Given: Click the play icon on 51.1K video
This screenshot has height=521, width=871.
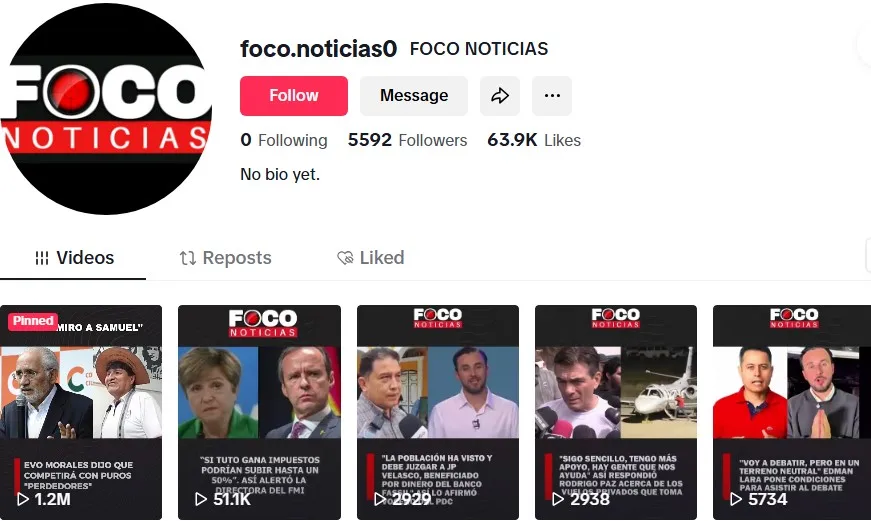Looking at the screenshot, I should pos(201,499).
